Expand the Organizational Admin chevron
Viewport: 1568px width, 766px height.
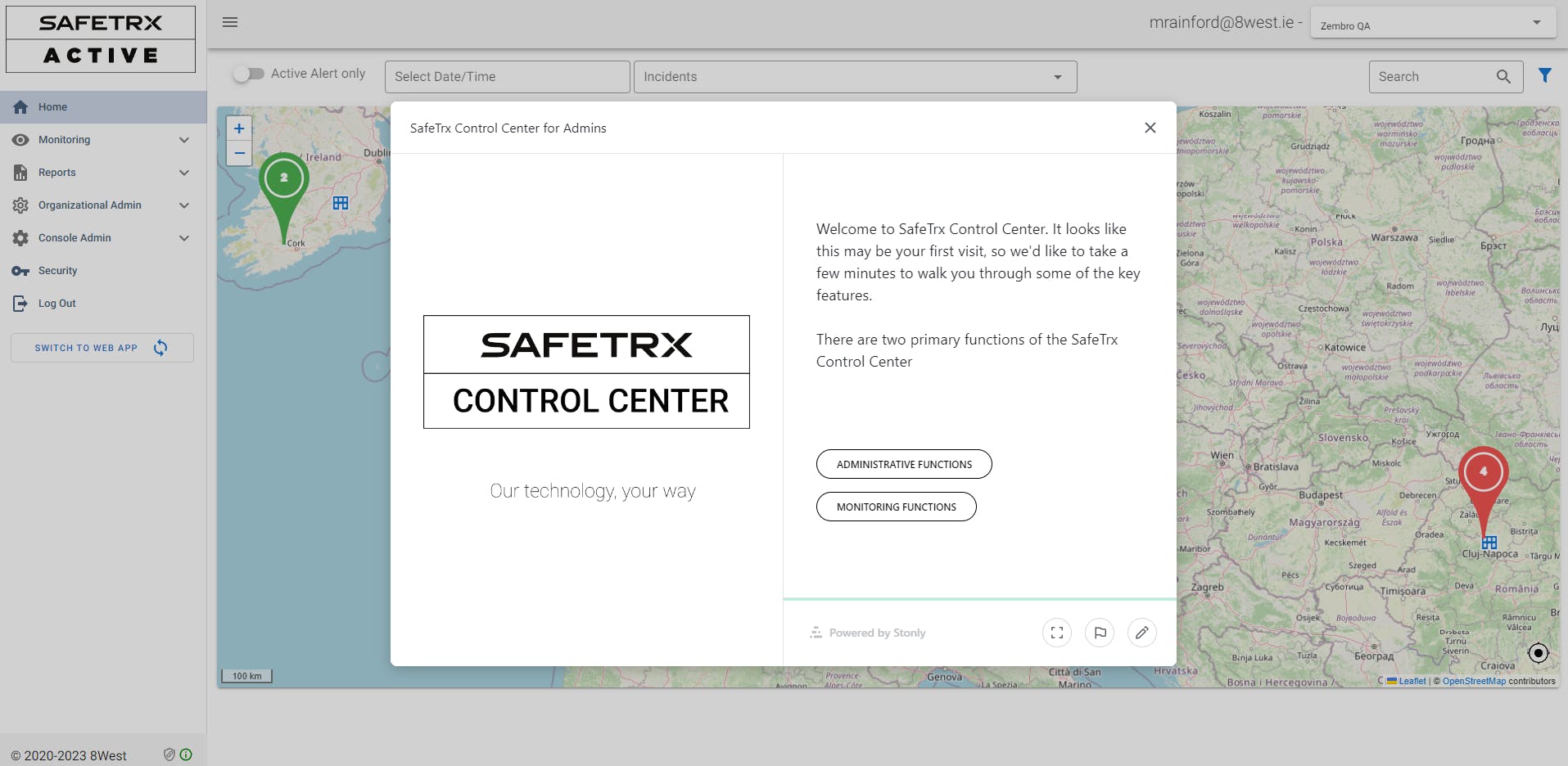tap(184, 205)
